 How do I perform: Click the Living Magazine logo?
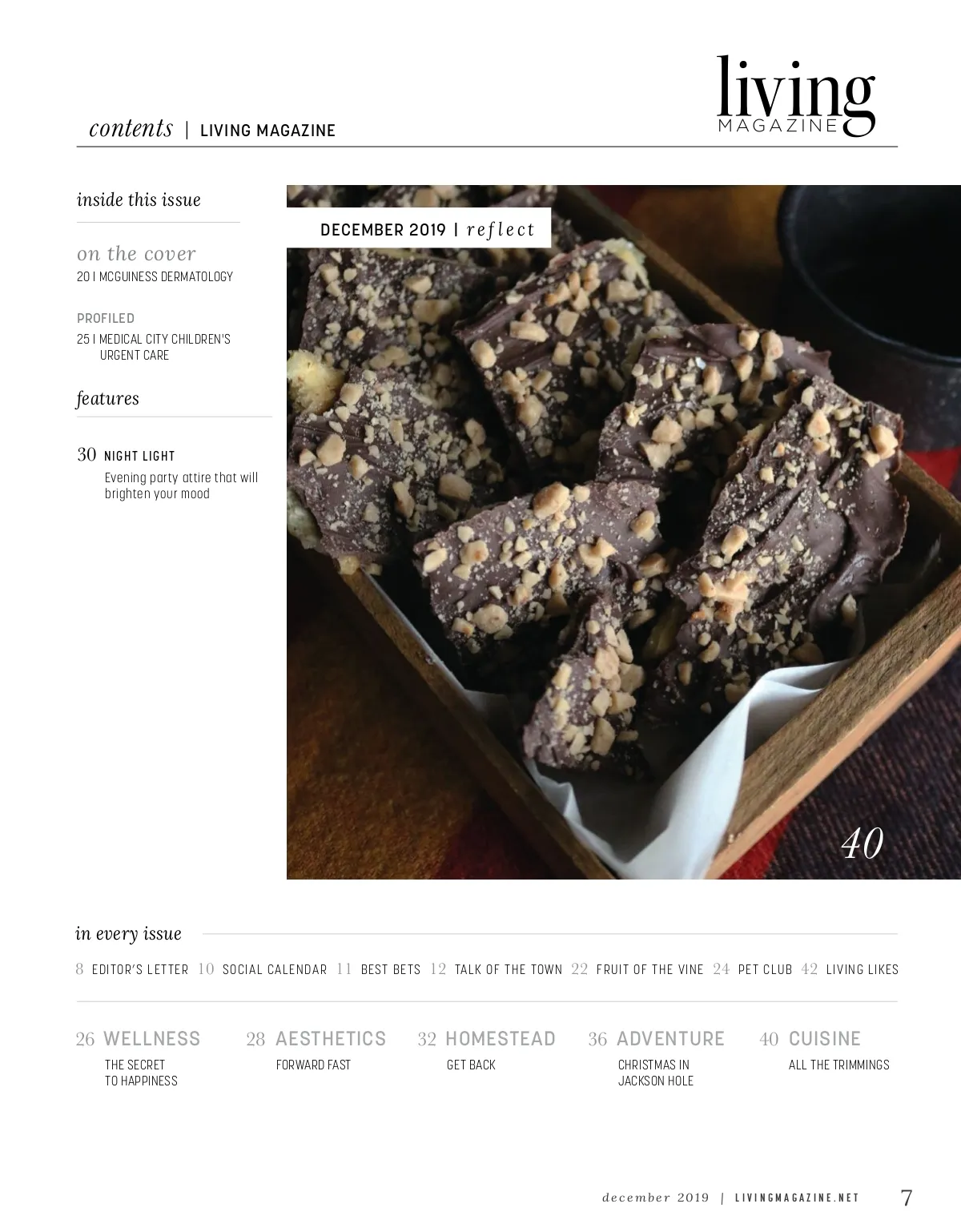pyautogui.click(x=795, y=95)
